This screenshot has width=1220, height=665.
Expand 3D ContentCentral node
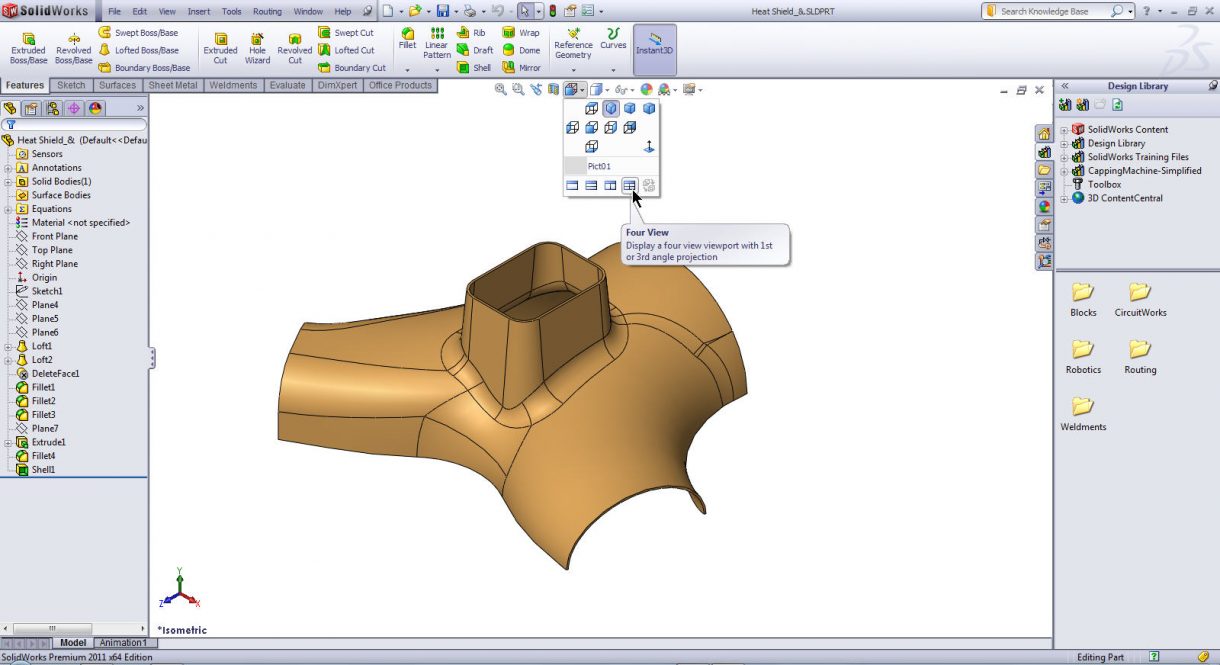(1064, 198)
